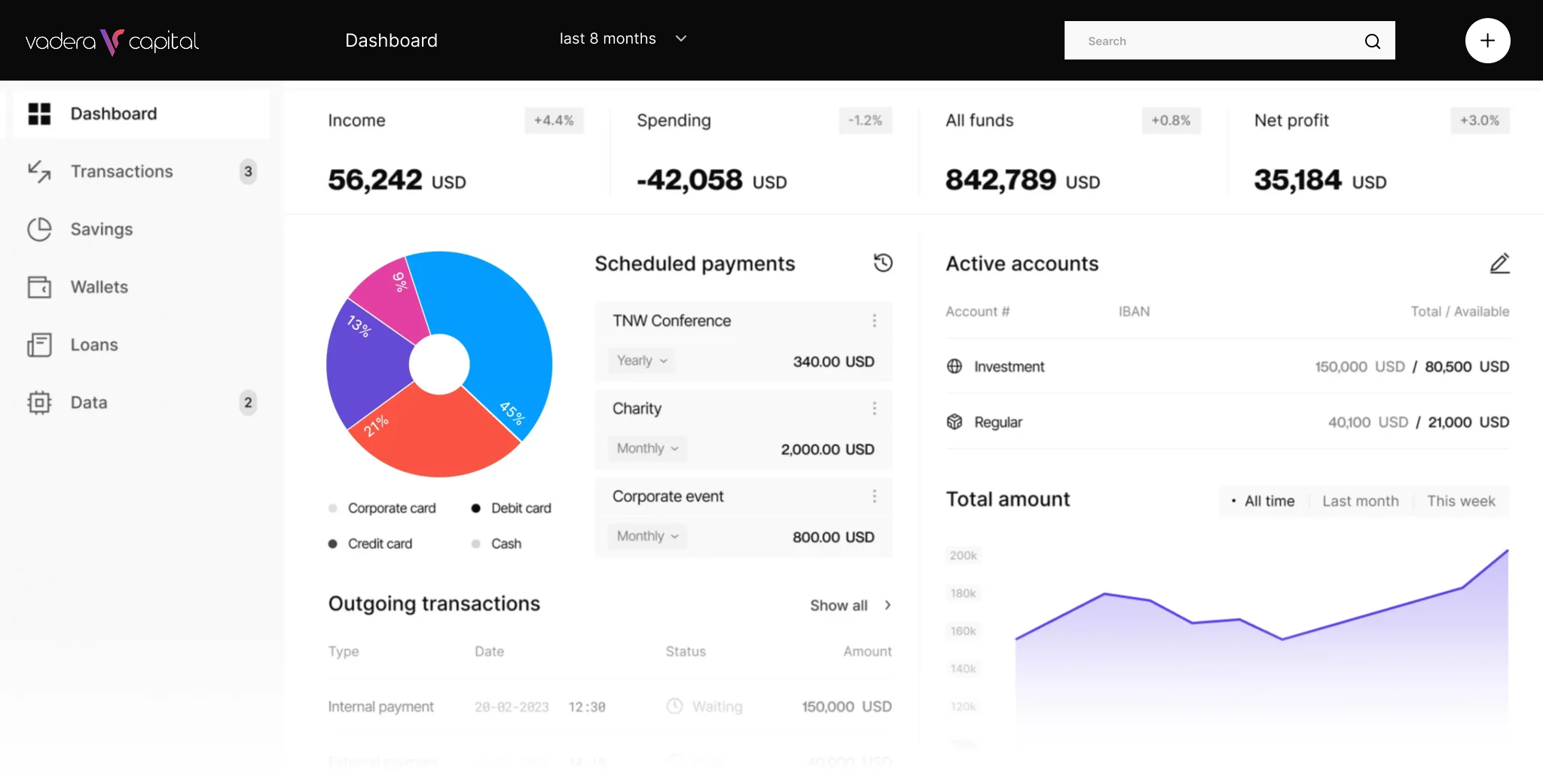Screen dimensions: 1543x784
Task: Open the Monthly dropdown for Charity payment
Action: 645,448
